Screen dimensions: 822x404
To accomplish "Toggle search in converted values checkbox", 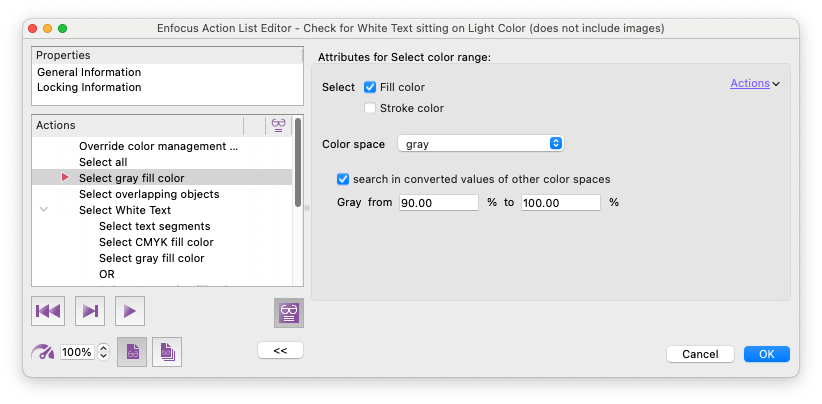I will coord(343,179).
